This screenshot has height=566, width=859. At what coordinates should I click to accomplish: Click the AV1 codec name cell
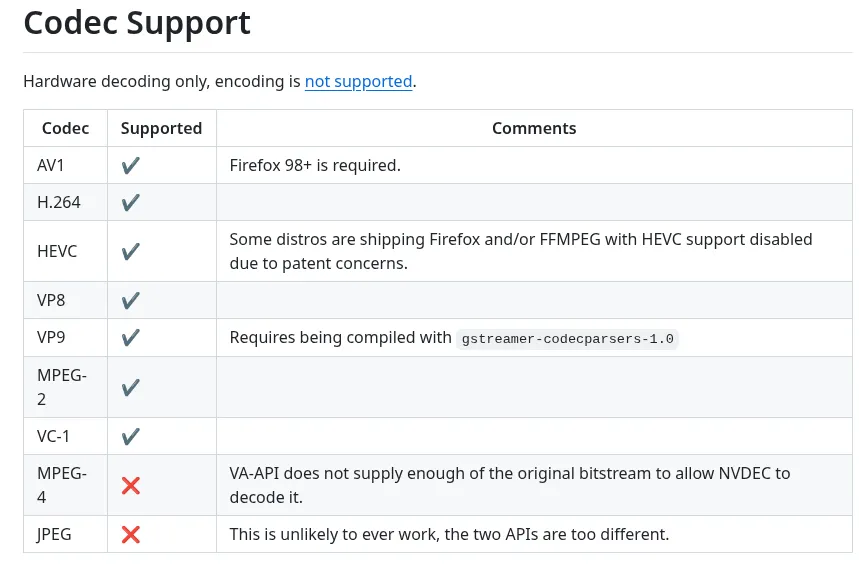50,165
